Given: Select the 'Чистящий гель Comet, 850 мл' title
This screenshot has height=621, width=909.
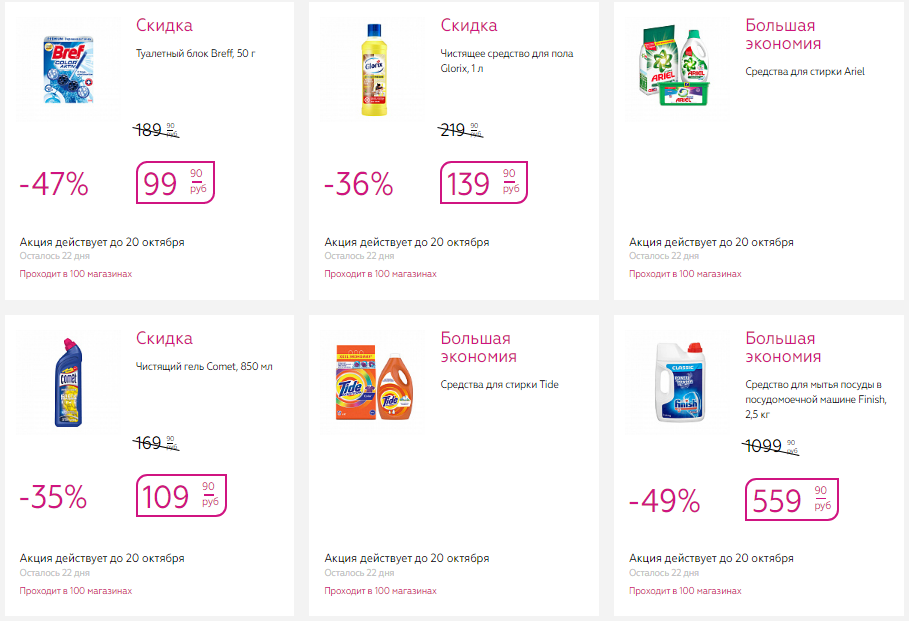Looking at the screenshot, I should pos(204,366).
